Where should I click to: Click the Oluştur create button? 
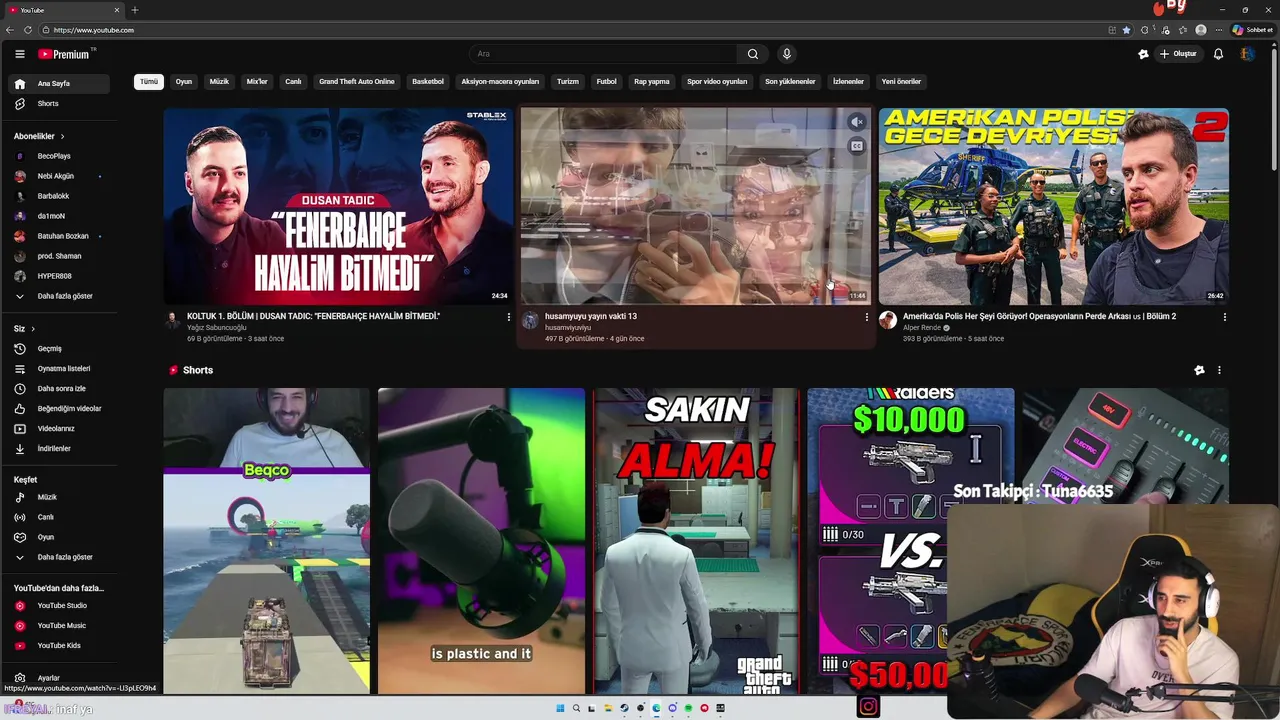(1178, 54)
